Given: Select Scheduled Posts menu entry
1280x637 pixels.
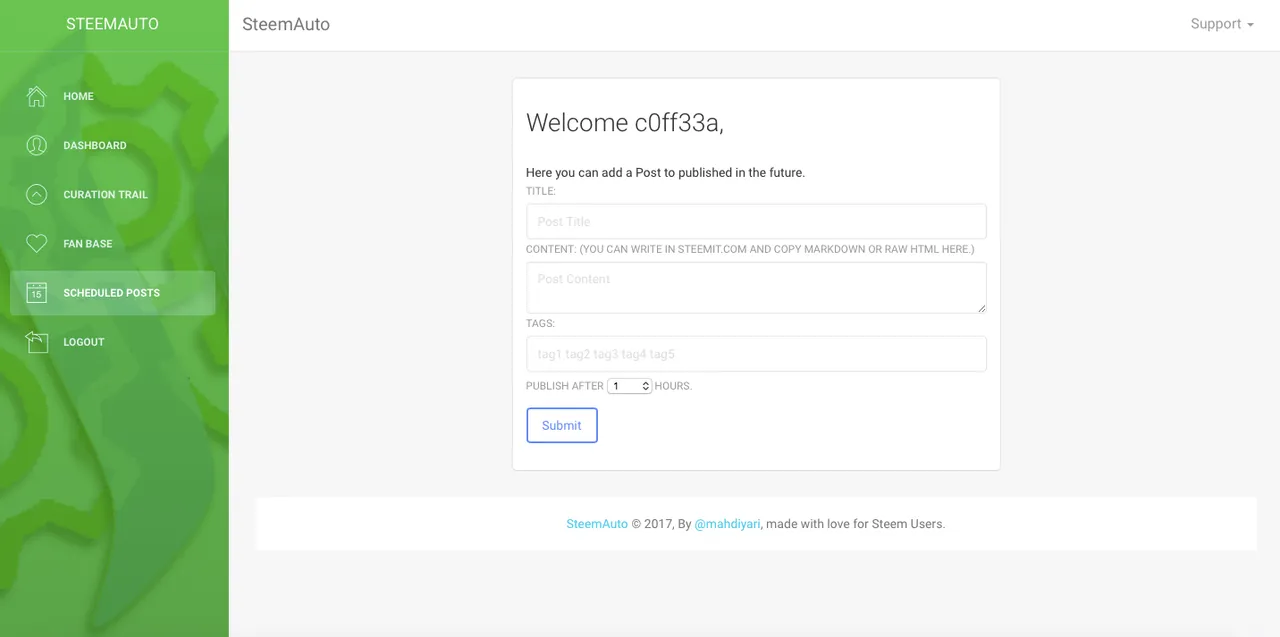Looking at the screenshot, I should tap(112, 292).
